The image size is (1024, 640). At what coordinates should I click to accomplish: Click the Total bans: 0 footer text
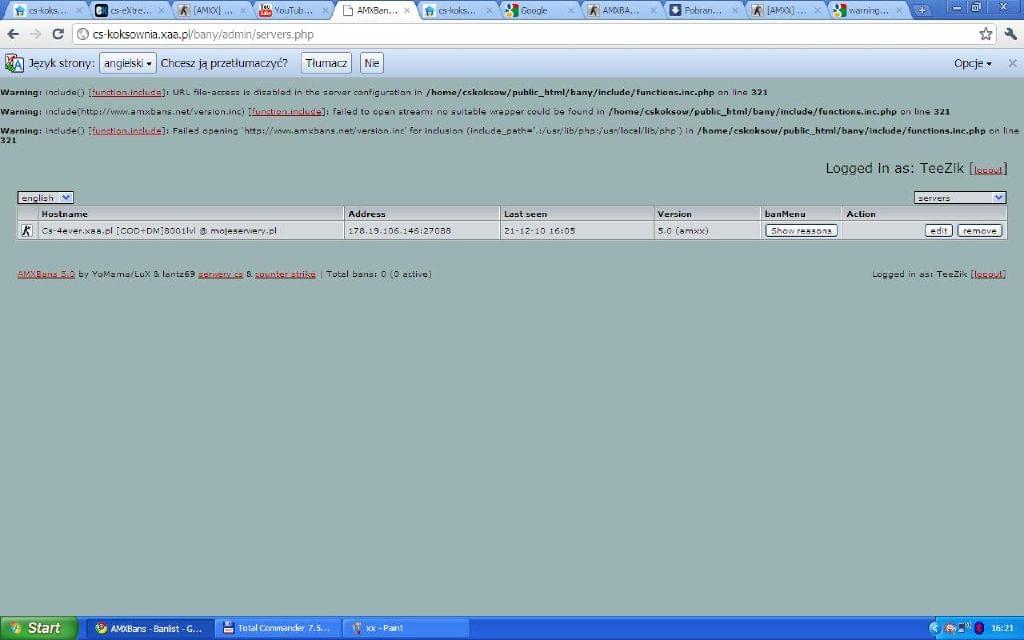[379, 274]
